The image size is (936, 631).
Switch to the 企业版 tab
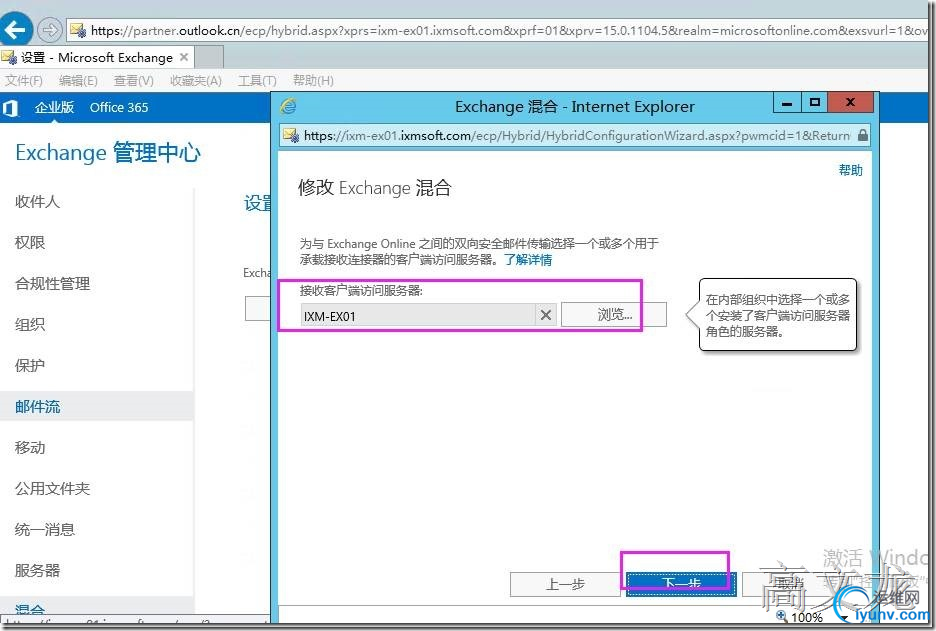[54, 107]
